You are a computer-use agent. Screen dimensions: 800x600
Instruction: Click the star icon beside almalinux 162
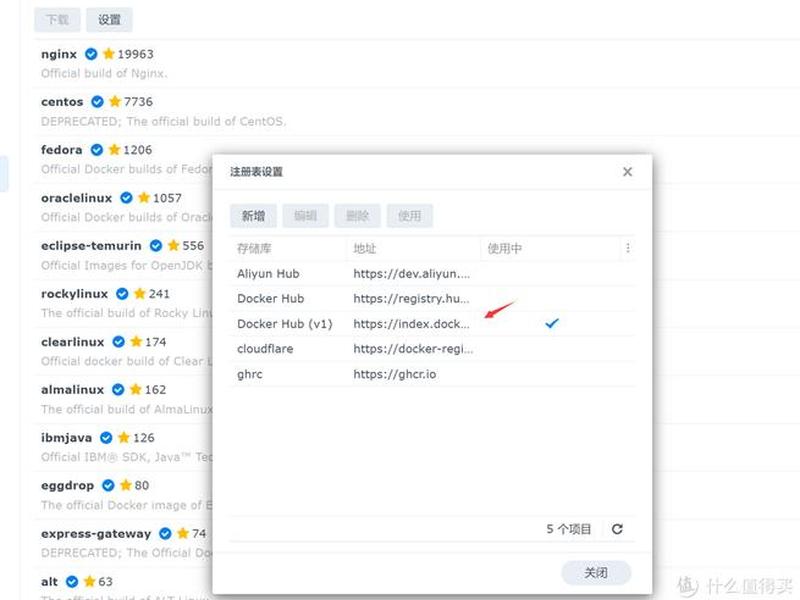136,389
